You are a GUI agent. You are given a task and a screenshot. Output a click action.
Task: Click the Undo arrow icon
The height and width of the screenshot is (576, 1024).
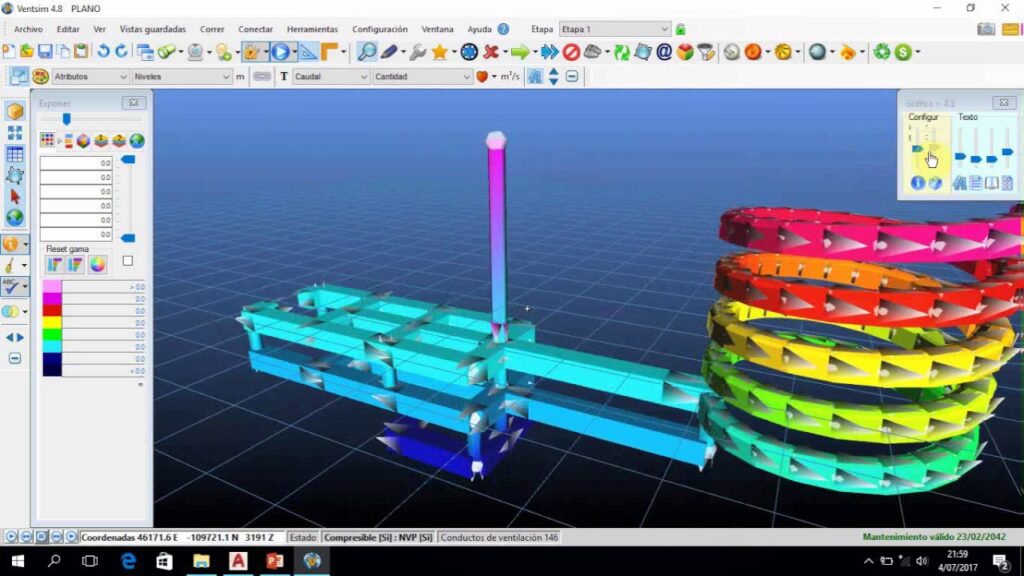pyautogui.click(x=103, y=52)
